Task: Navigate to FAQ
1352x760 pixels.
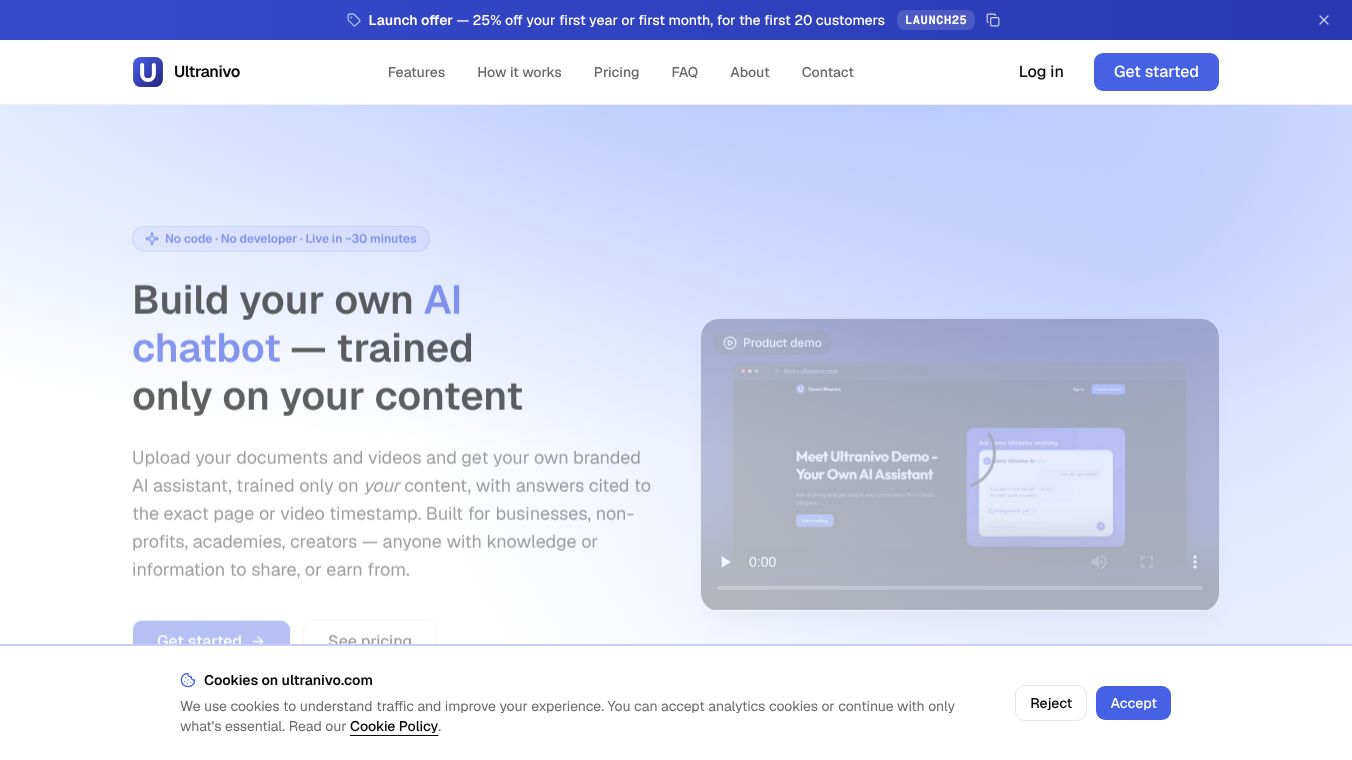Action: click(x=685, y=72)
